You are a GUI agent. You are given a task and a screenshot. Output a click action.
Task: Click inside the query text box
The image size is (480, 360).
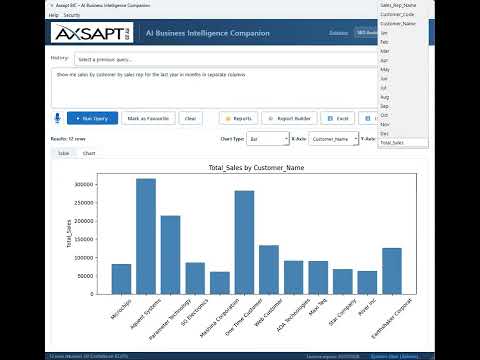214,88
